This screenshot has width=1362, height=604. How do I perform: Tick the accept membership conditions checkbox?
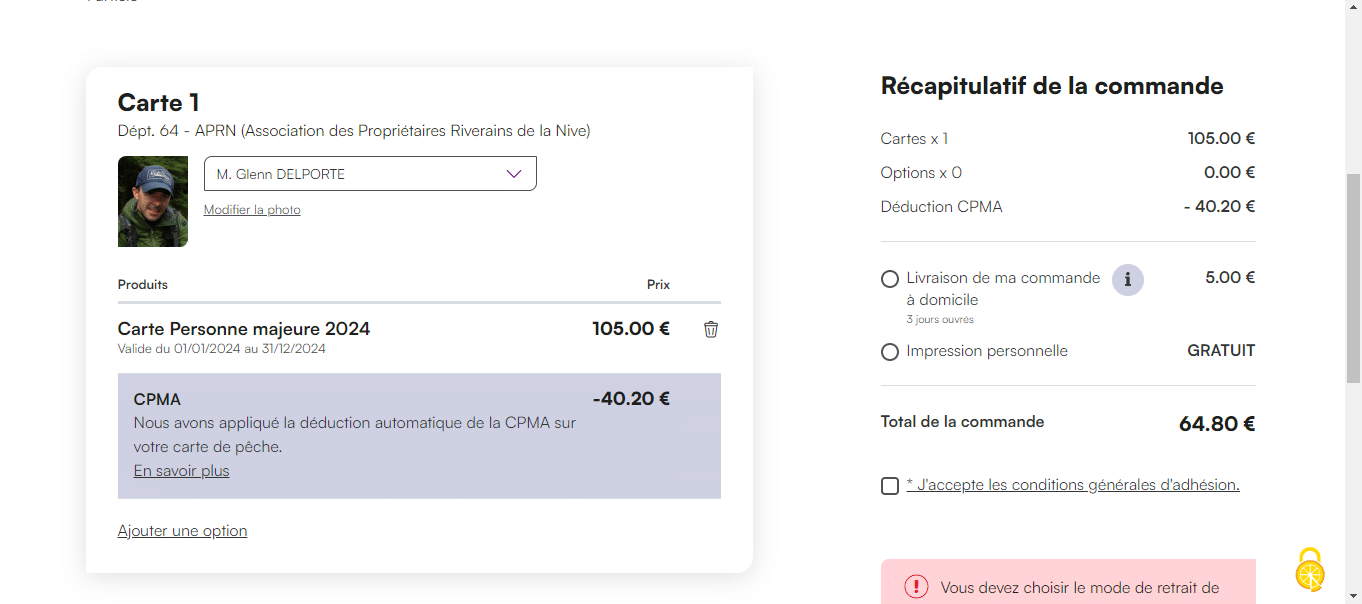[890, 486]
